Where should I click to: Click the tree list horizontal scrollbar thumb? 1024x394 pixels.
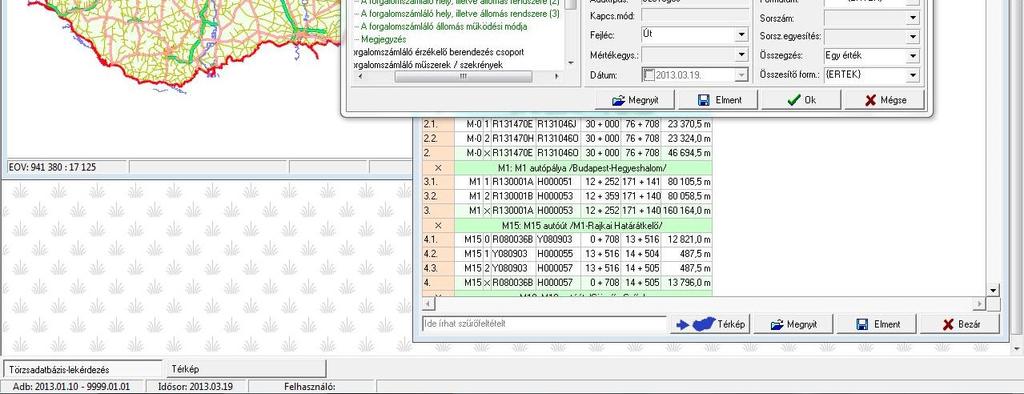pyautogui.click(x=463, y=76)
